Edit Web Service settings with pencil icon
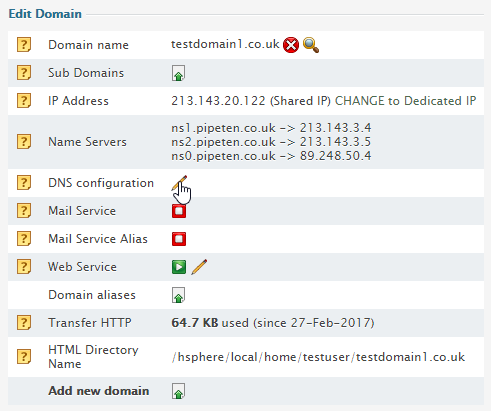This screenshot has height=411, width=491. pyautogui.click(x=199, y=267)
